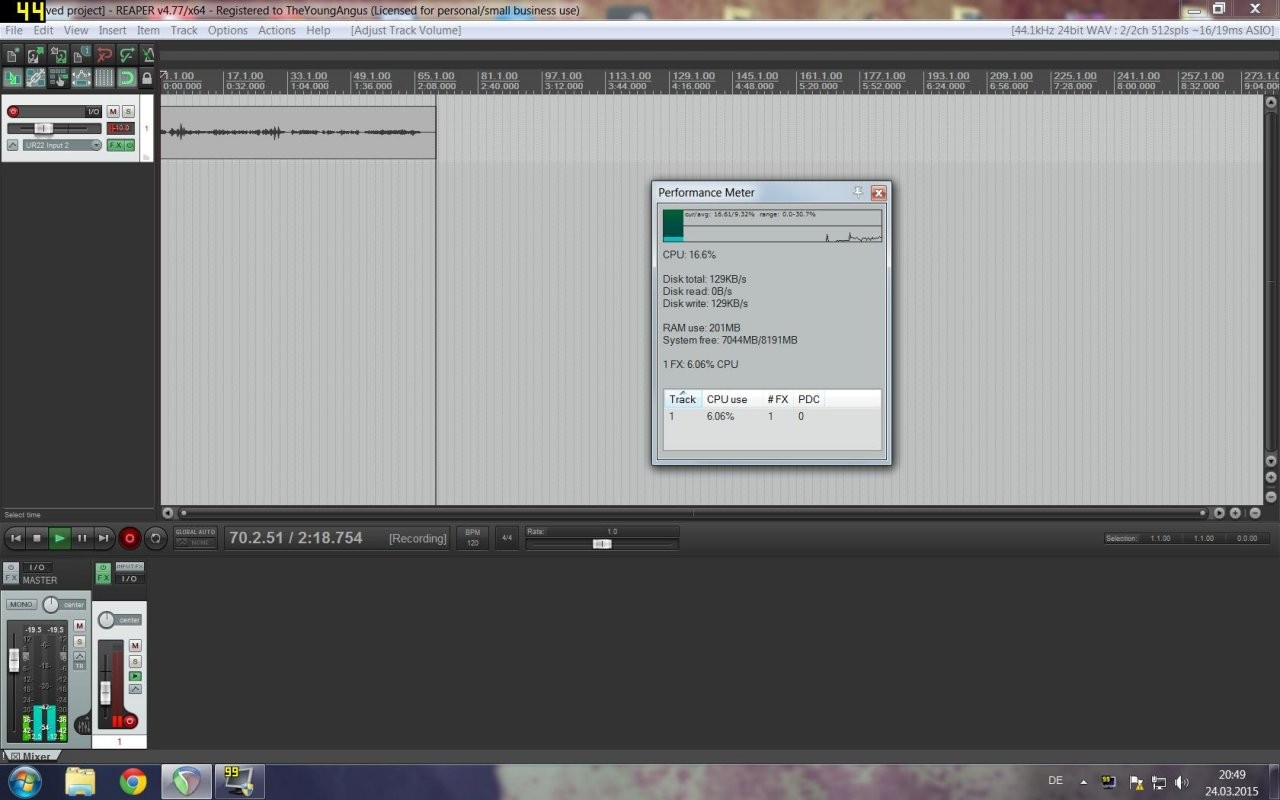The width and height of the screenshot is (1280, 800).
Task: Toggle item grouping toolbar icon
Action: point(35,77)
